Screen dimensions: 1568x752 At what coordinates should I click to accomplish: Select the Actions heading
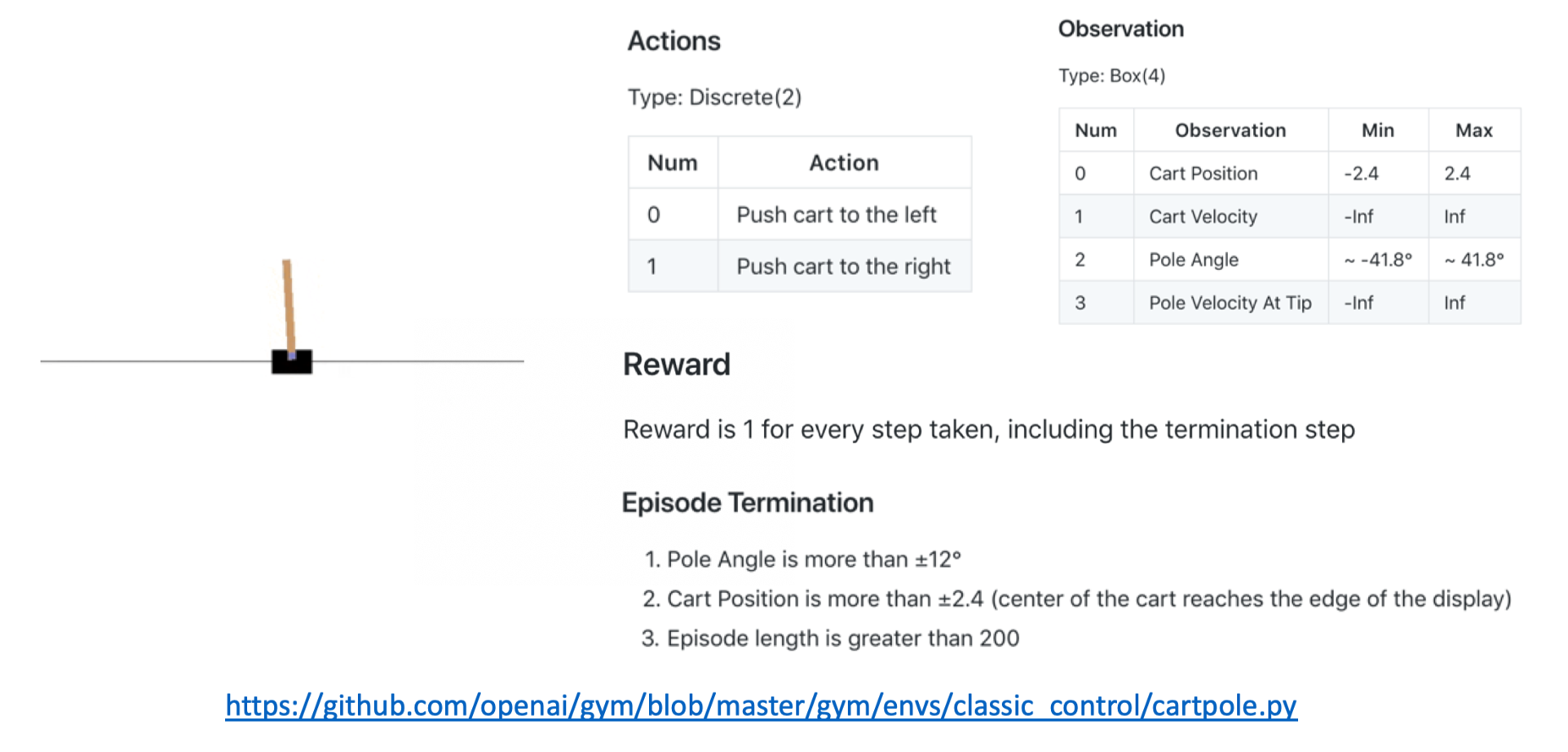[674, 41]
